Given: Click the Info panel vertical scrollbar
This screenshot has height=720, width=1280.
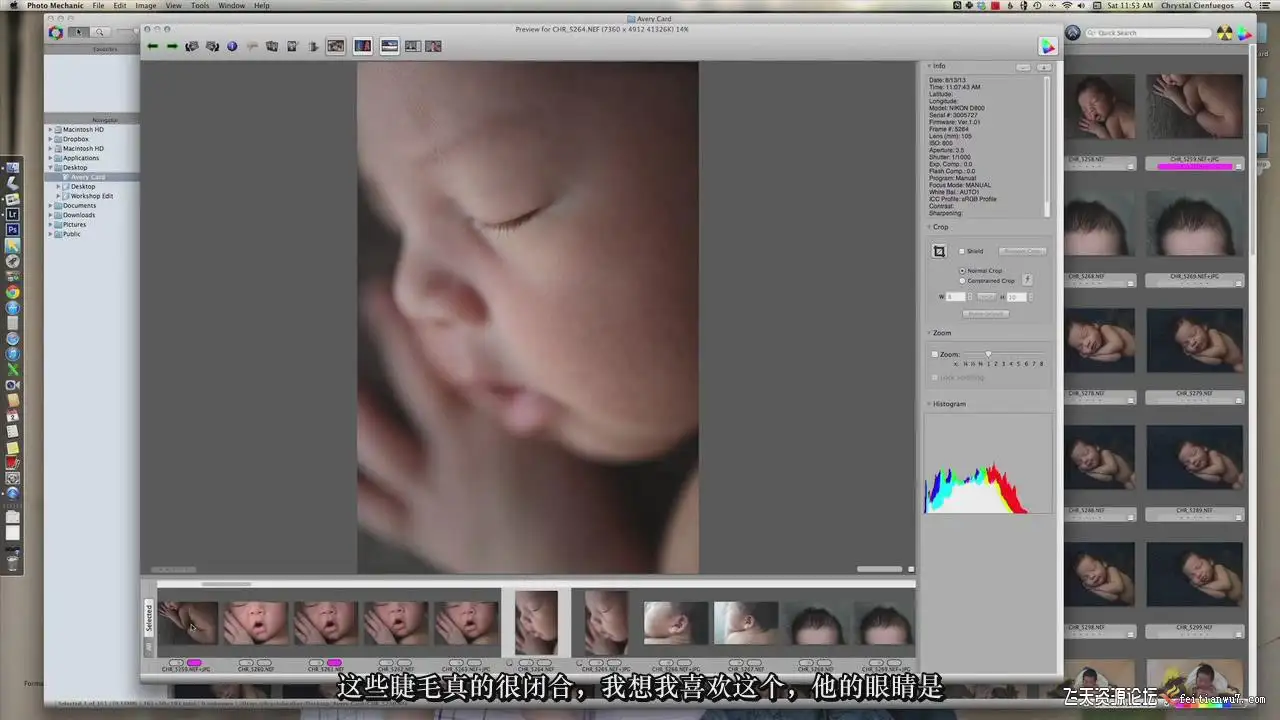Looking at the screenshot, I should [x=1048, y=146].
